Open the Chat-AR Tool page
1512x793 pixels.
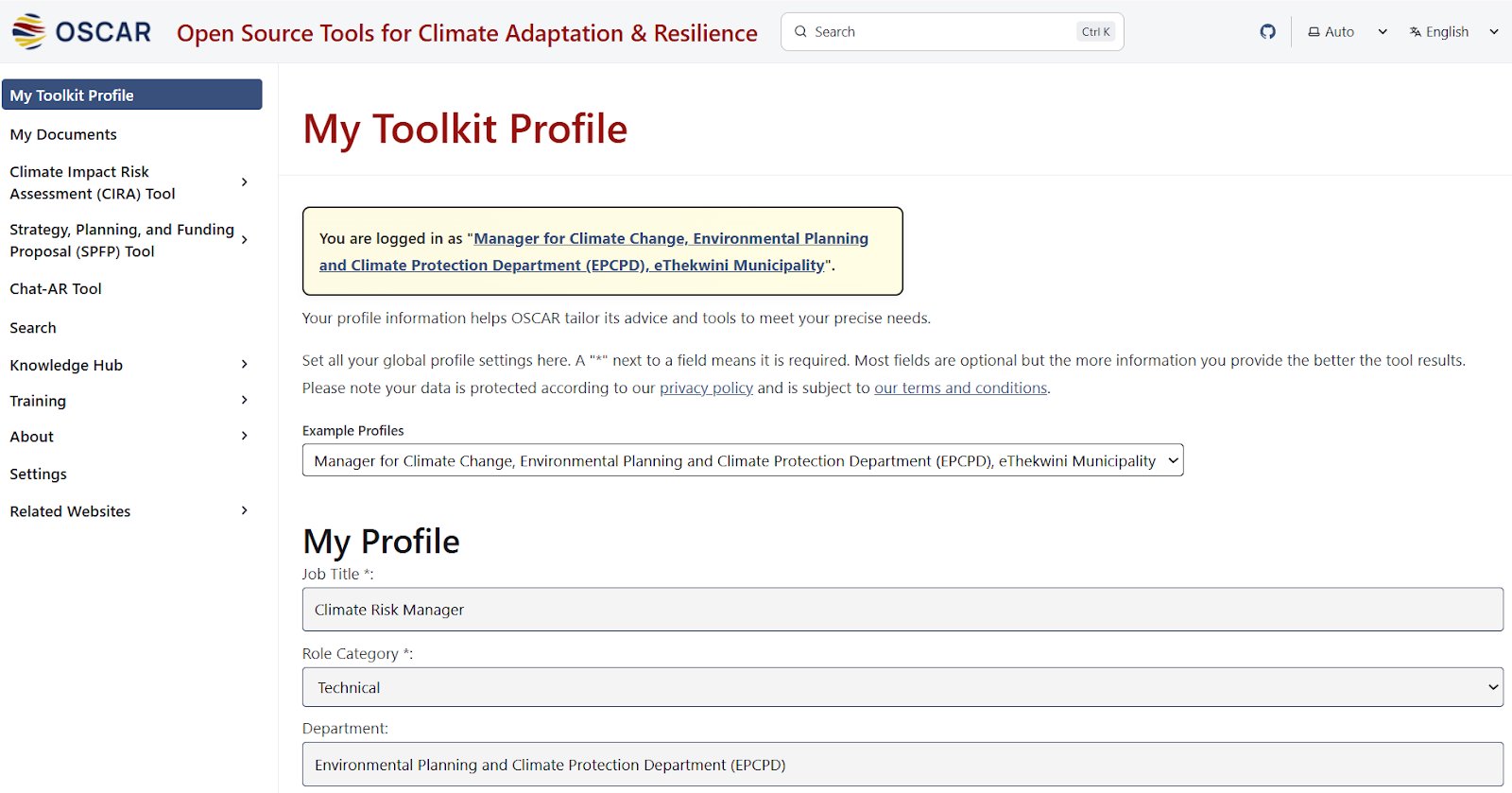(x=56, y=289)
